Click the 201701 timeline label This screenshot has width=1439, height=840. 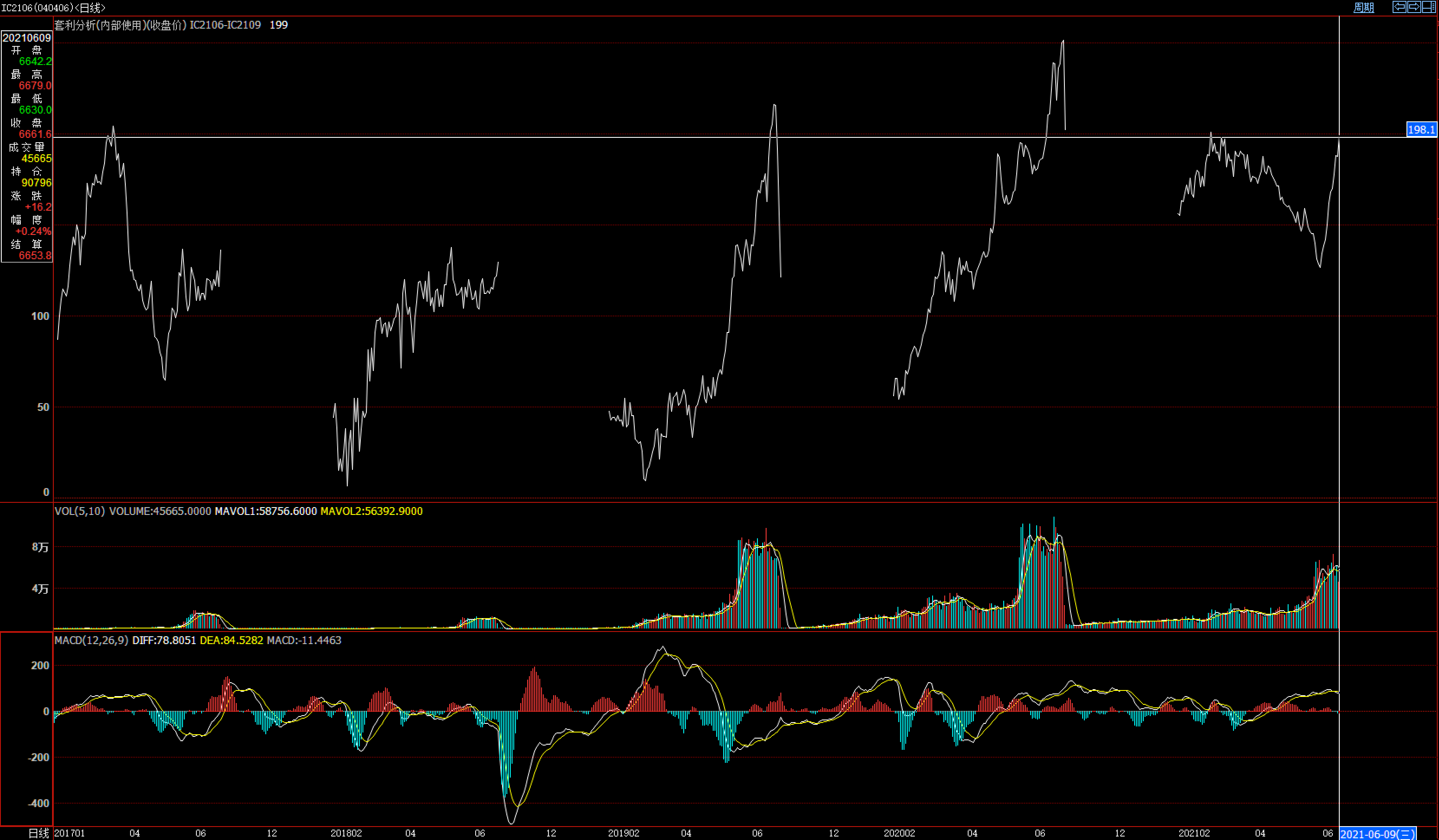pos(70,833)
